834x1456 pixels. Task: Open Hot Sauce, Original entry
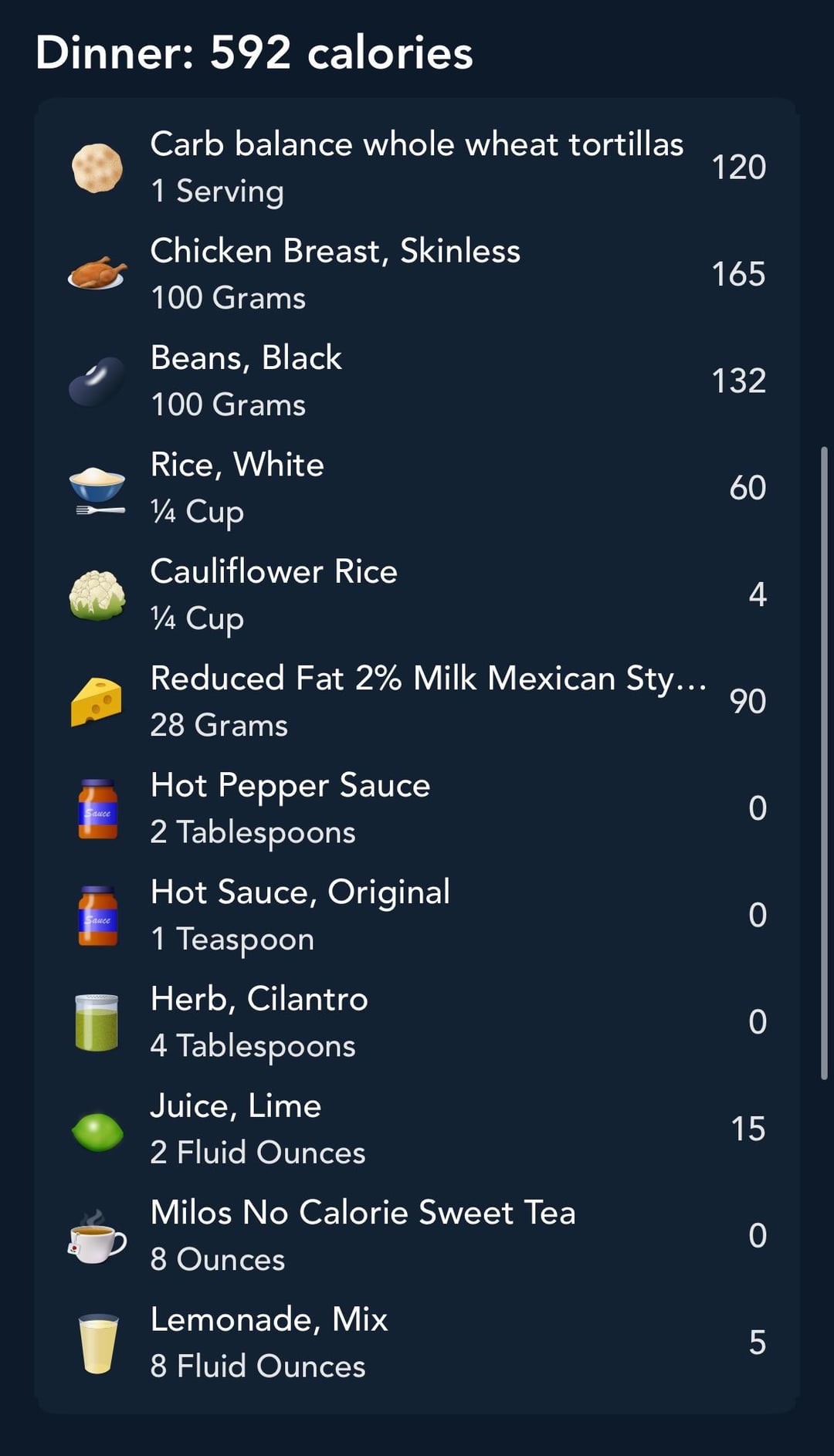[x=417, y=916]
